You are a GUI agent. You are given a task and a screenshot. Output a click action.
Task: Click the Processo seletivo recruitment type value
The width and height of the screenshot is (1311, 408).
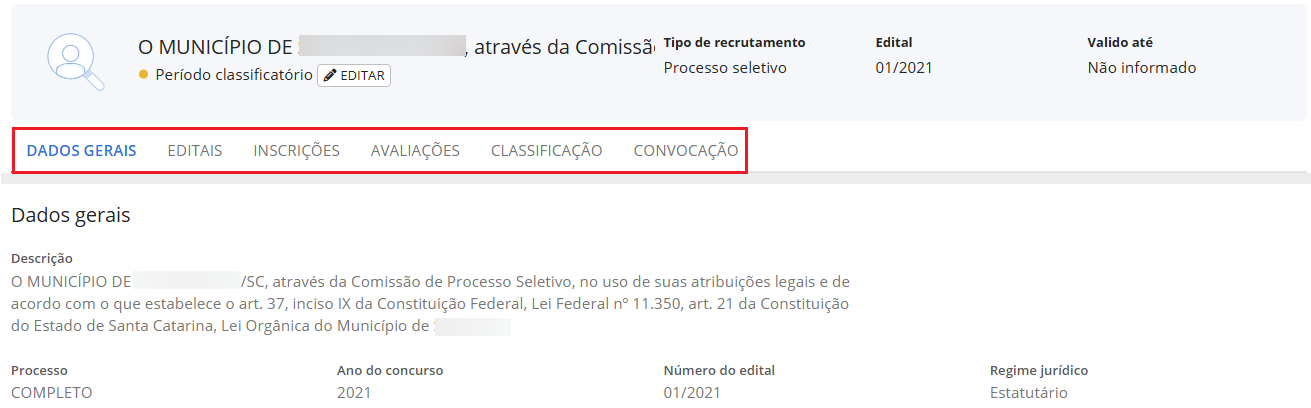click(725, 68)
